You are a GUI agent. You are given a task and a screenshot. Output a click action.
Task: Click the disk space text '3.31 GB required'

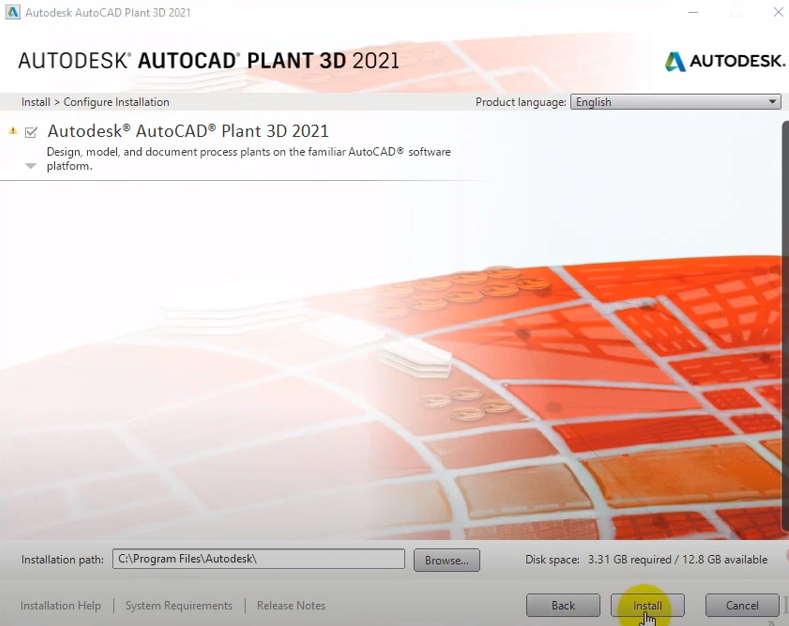pos(629,560)
